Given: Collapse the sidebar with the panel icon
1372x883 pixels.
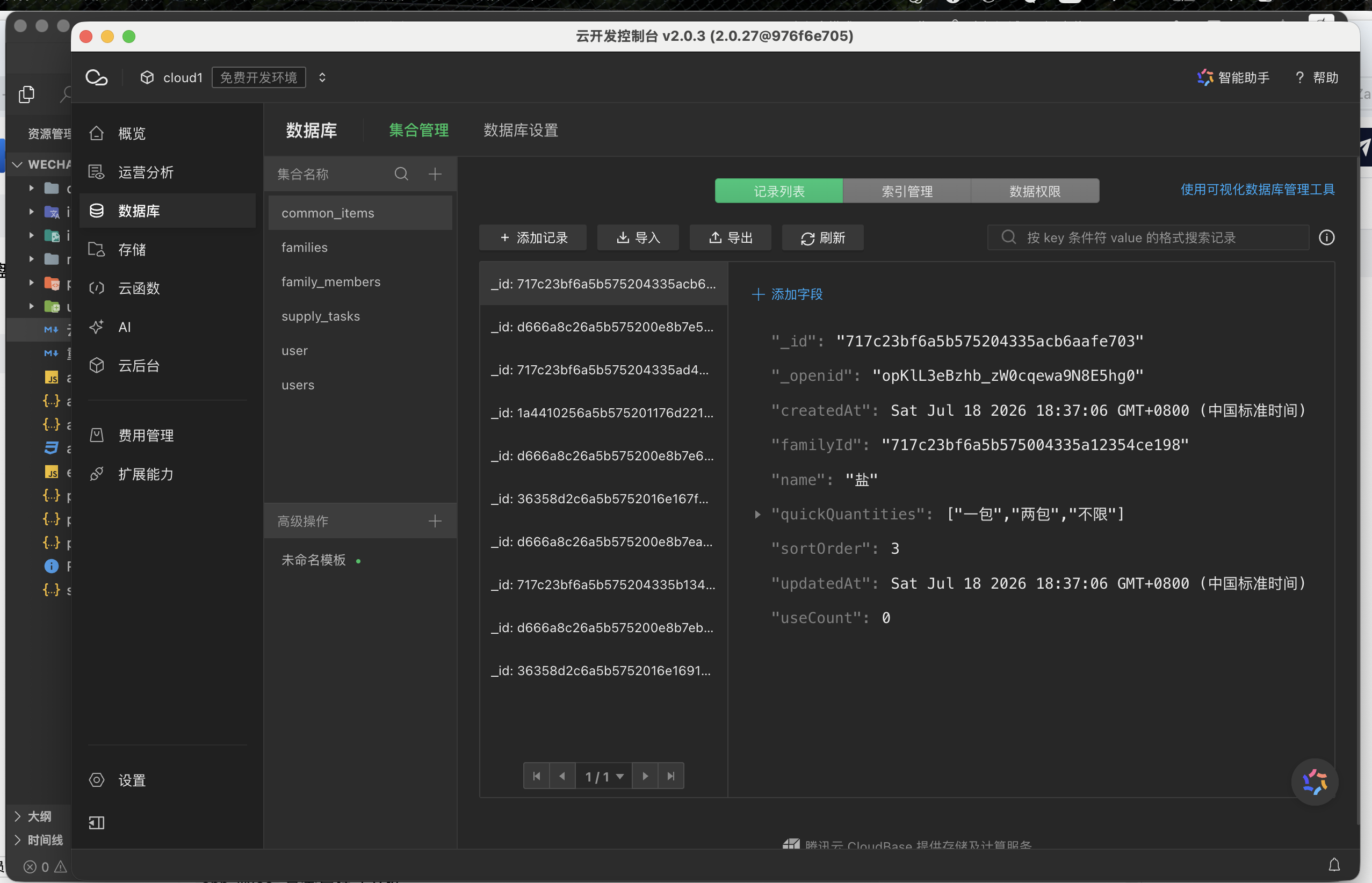Looking at the screenshot, I should [x=96, y=823].
